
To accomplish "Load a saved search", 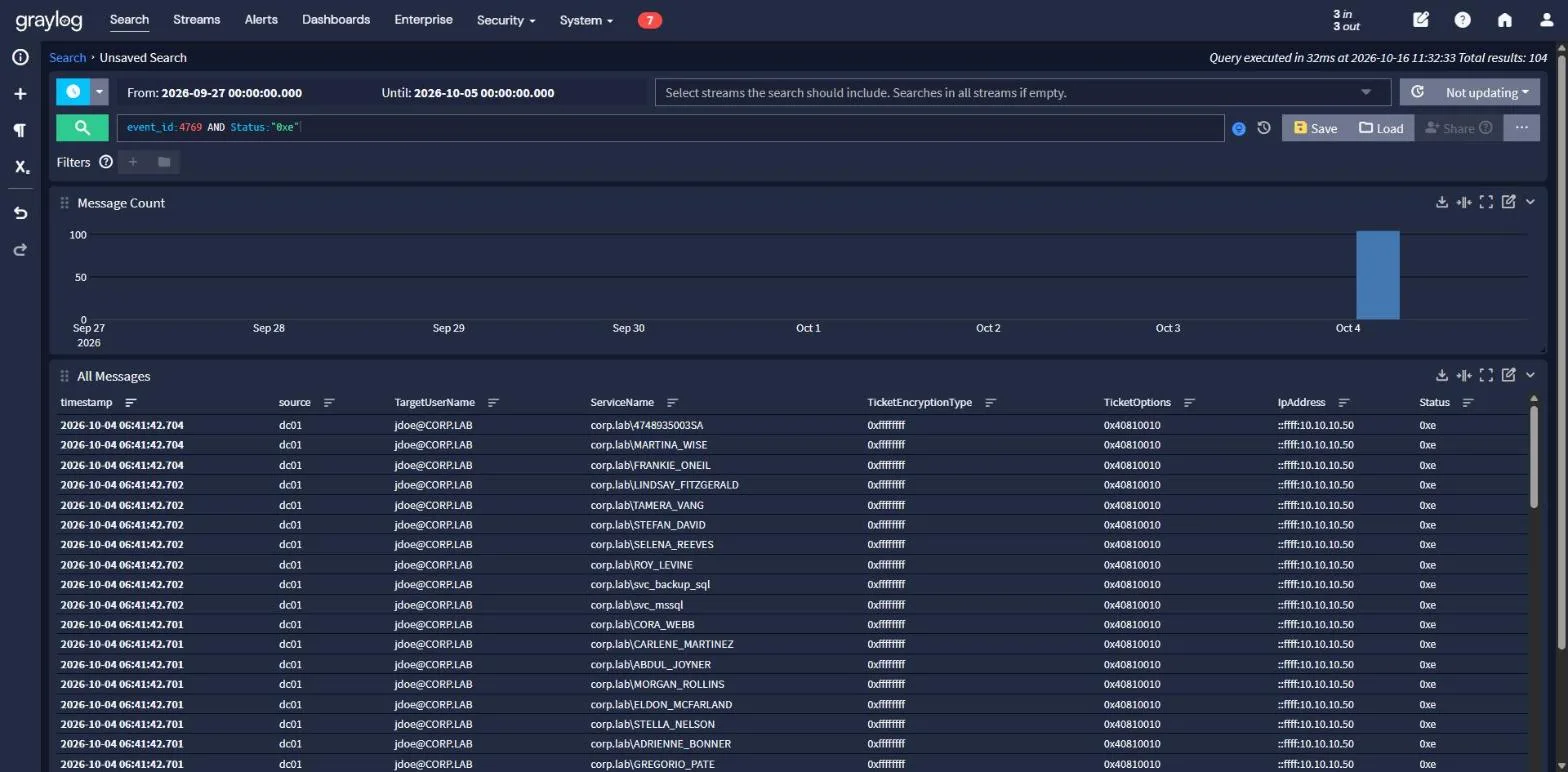I will point(1381,128).
